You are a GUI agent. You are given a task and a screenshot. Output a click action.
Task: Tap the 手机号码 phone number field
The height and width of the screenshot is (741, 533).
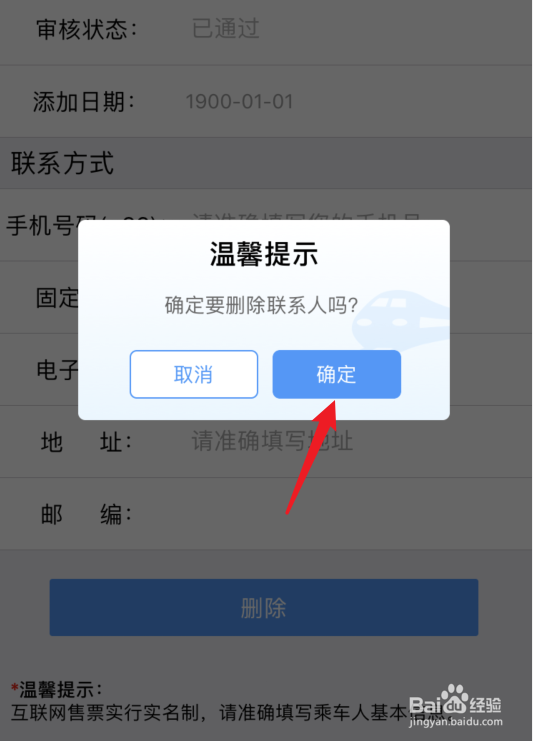266,225
